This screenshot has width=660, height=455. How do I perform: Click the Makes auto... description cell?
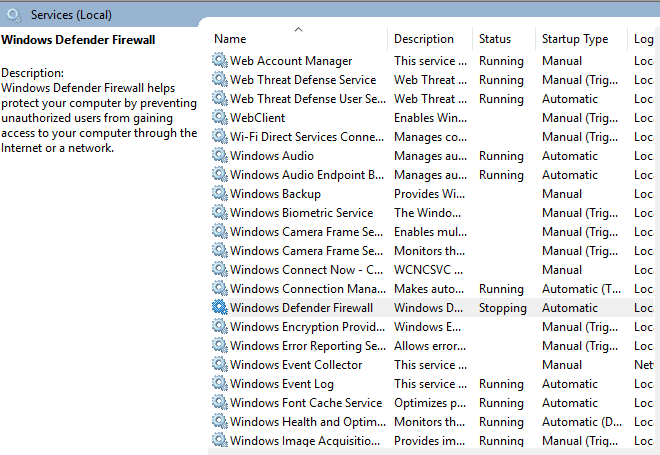429,289
